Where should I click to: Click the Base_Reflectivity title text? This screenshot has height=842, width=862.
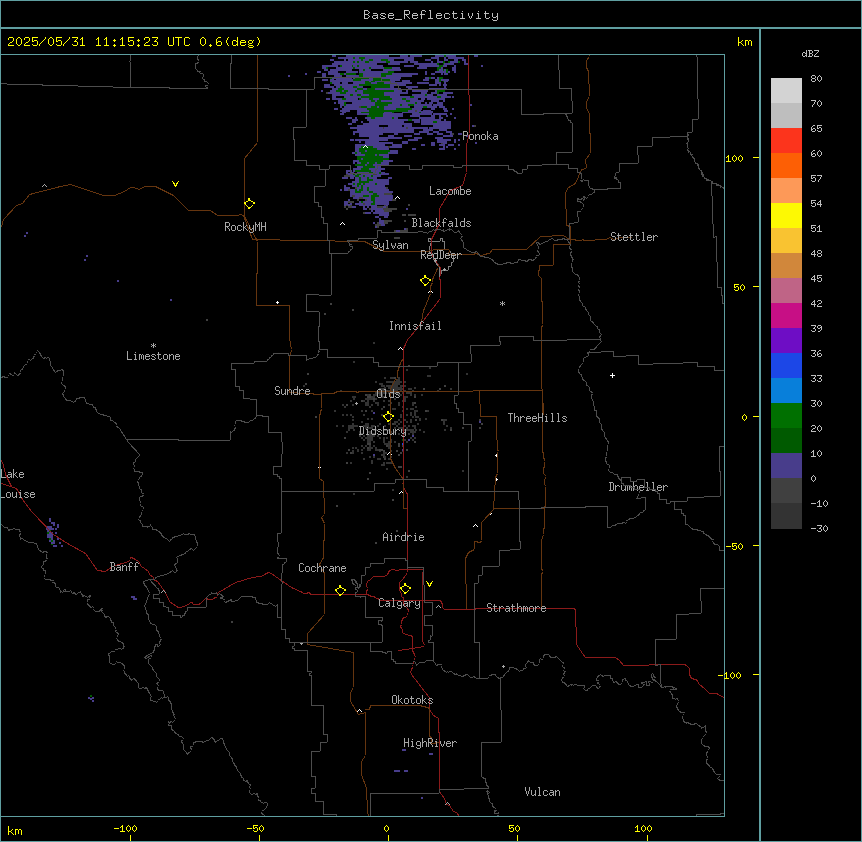click(431, 15)
